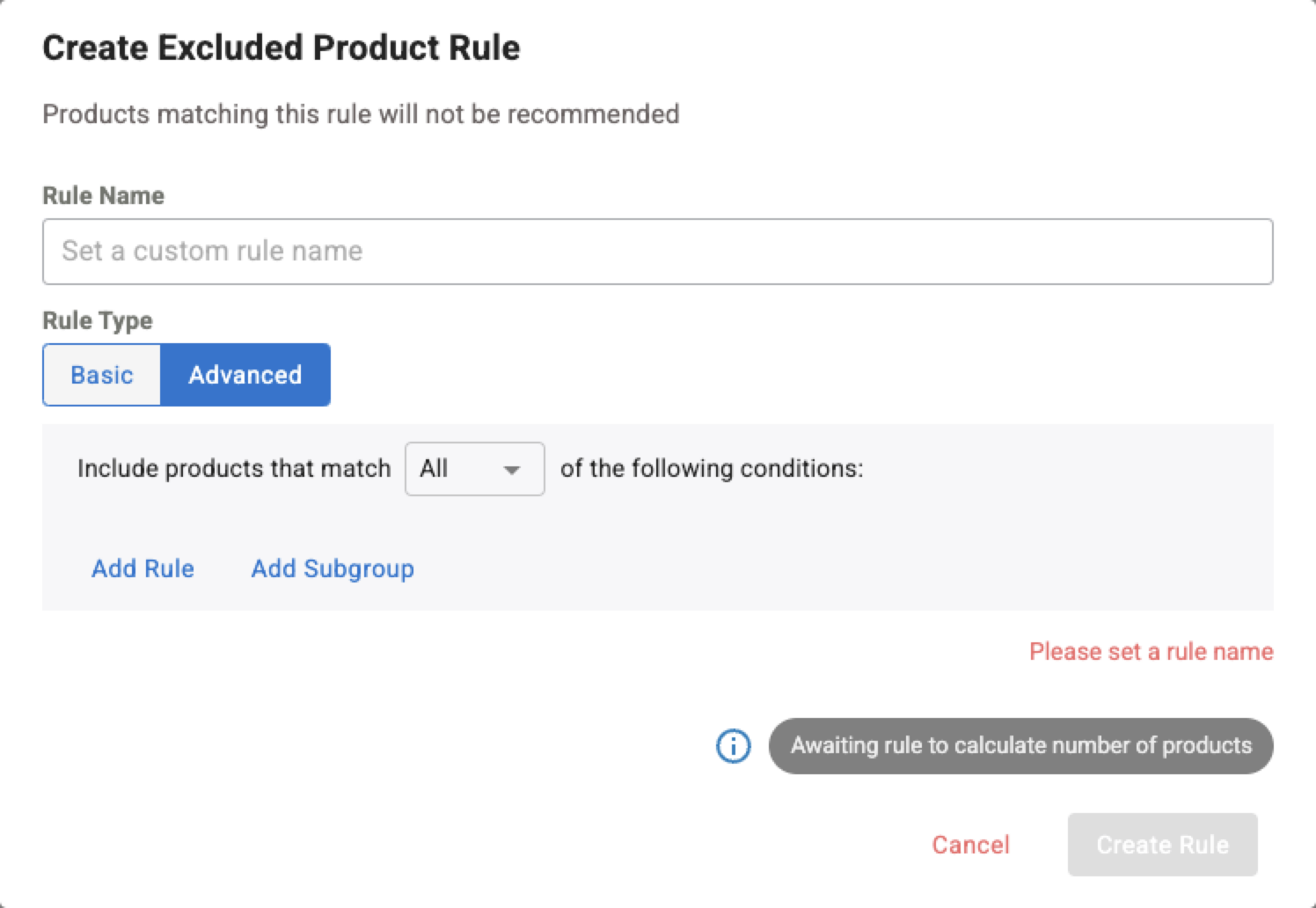Select the Basic rule type

tap(102, 375)
